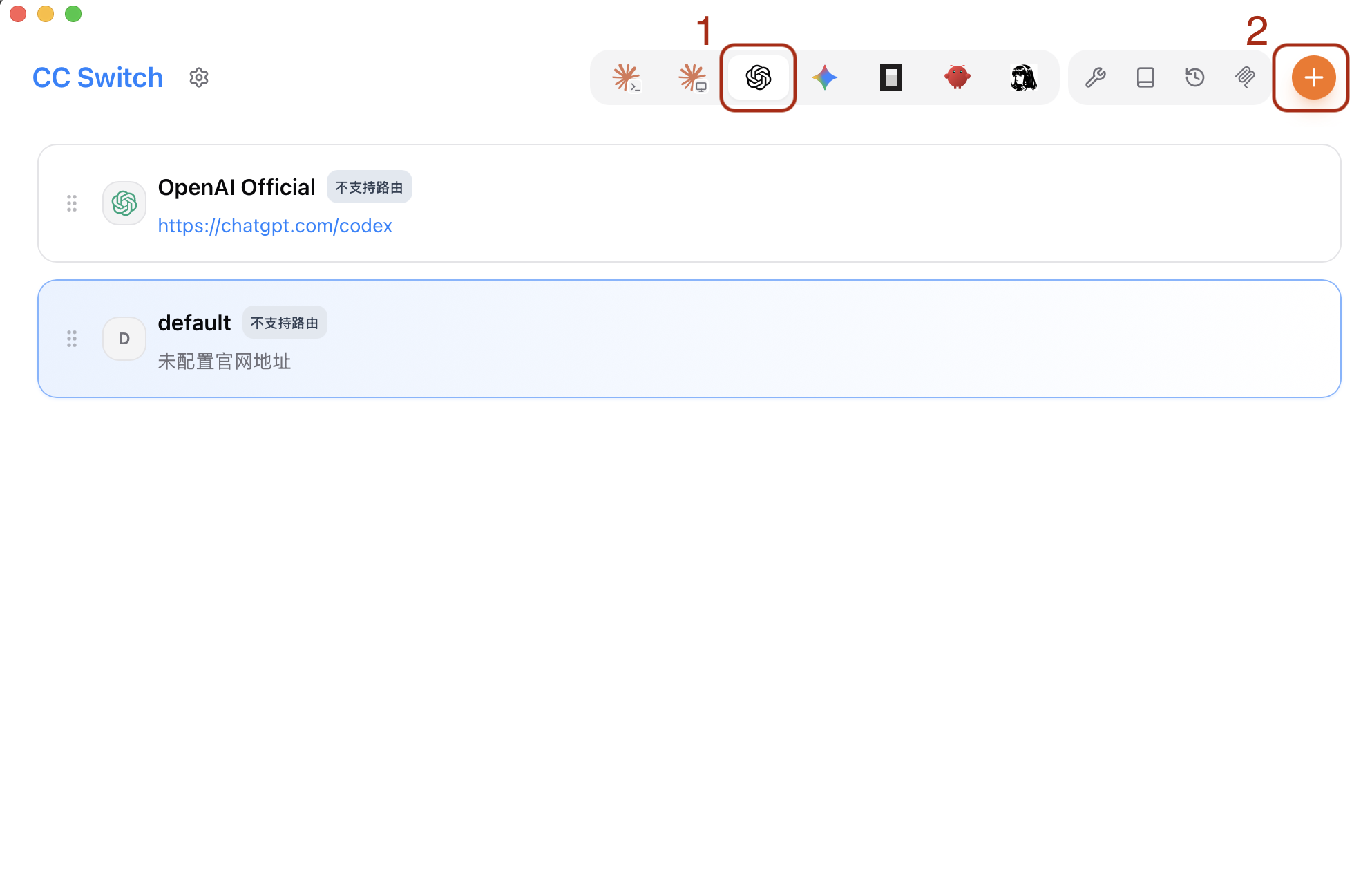The height and width of the screenshot is (882, 1372).
Task: Click the CC Switch title
Action: tap(98, 77)
